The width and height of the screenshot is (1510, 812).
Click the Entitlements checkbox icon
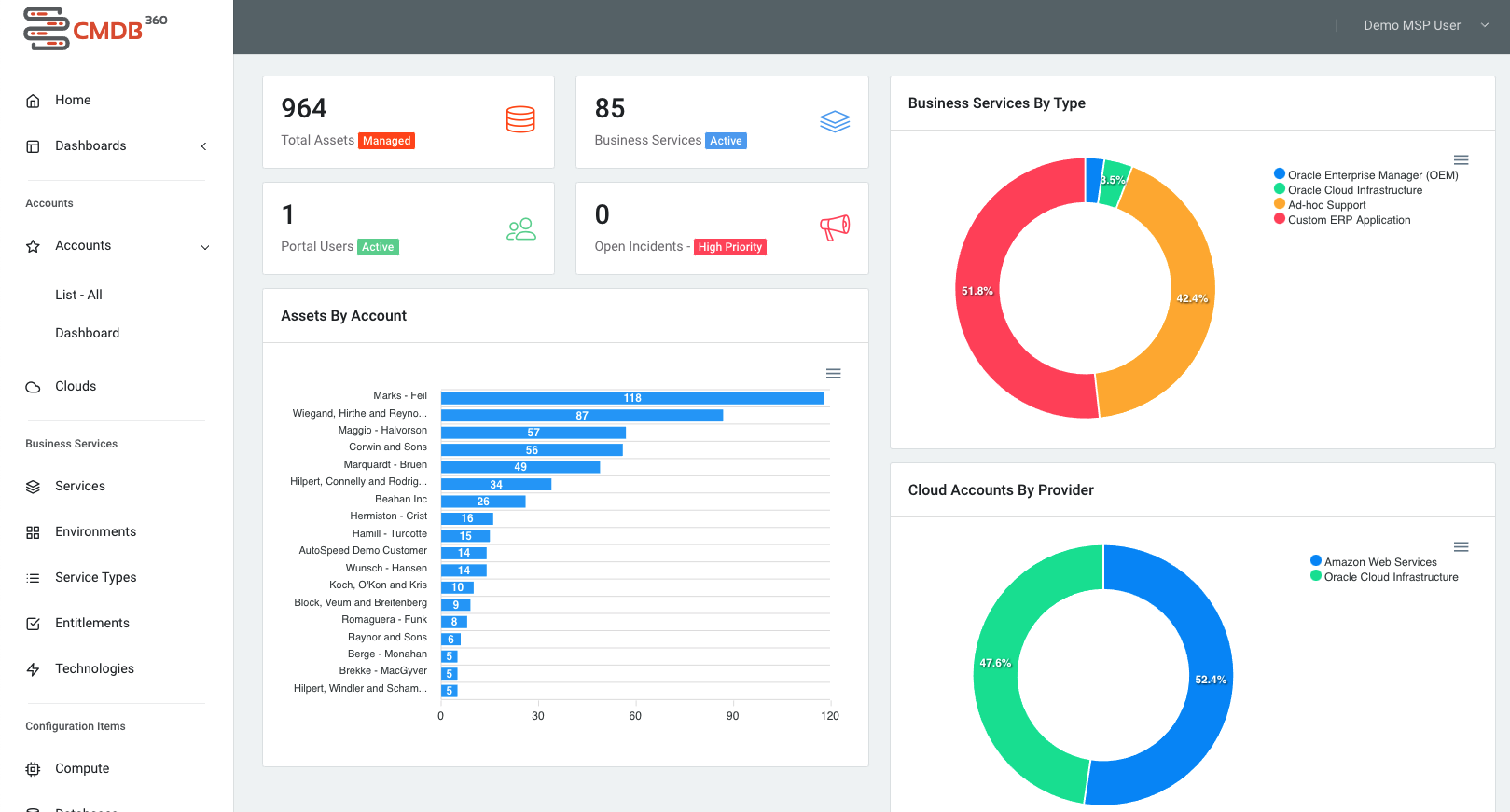33,624
